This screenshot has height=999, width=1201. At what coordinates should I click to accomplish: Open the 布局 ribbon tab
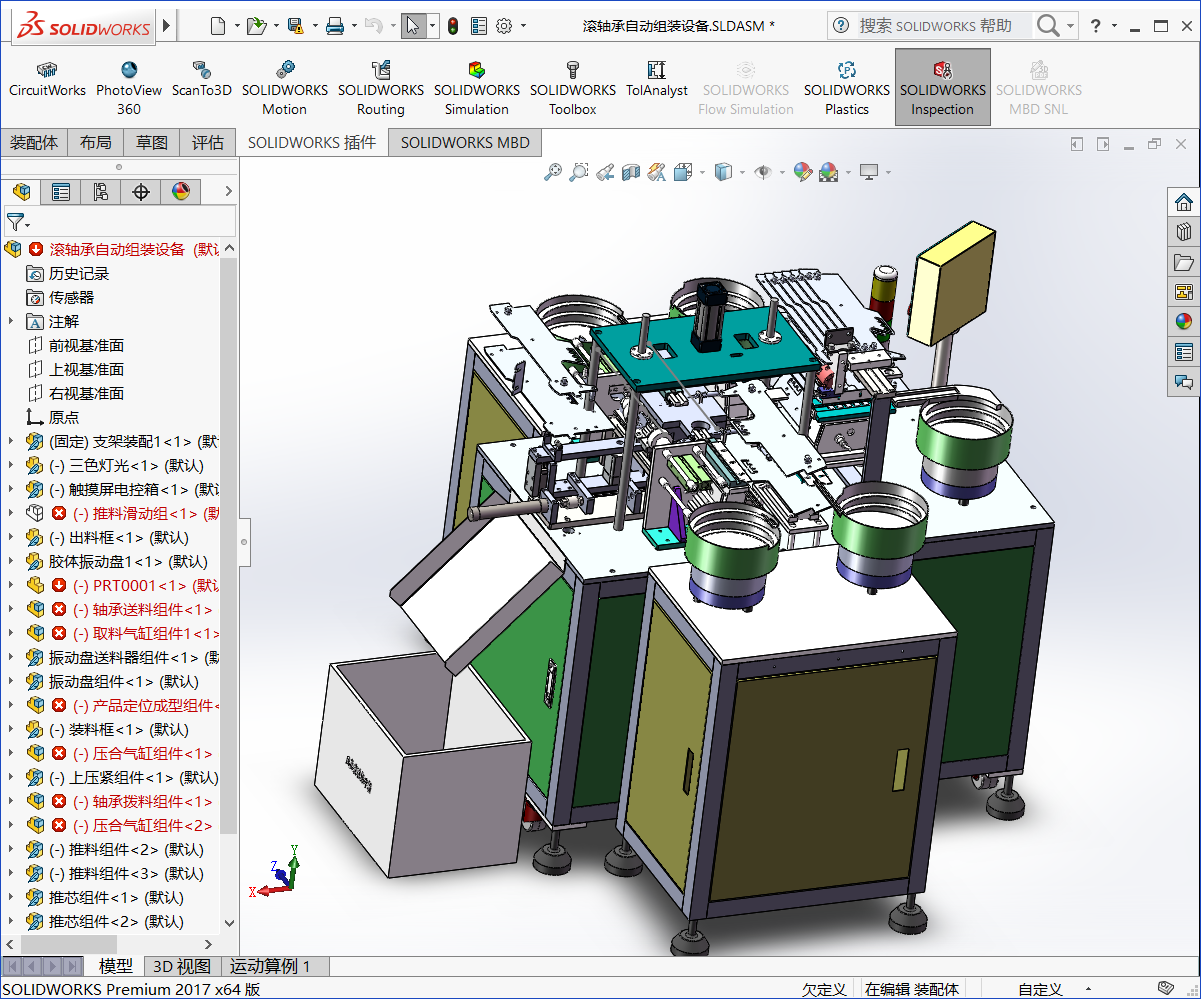coord(96,143)
